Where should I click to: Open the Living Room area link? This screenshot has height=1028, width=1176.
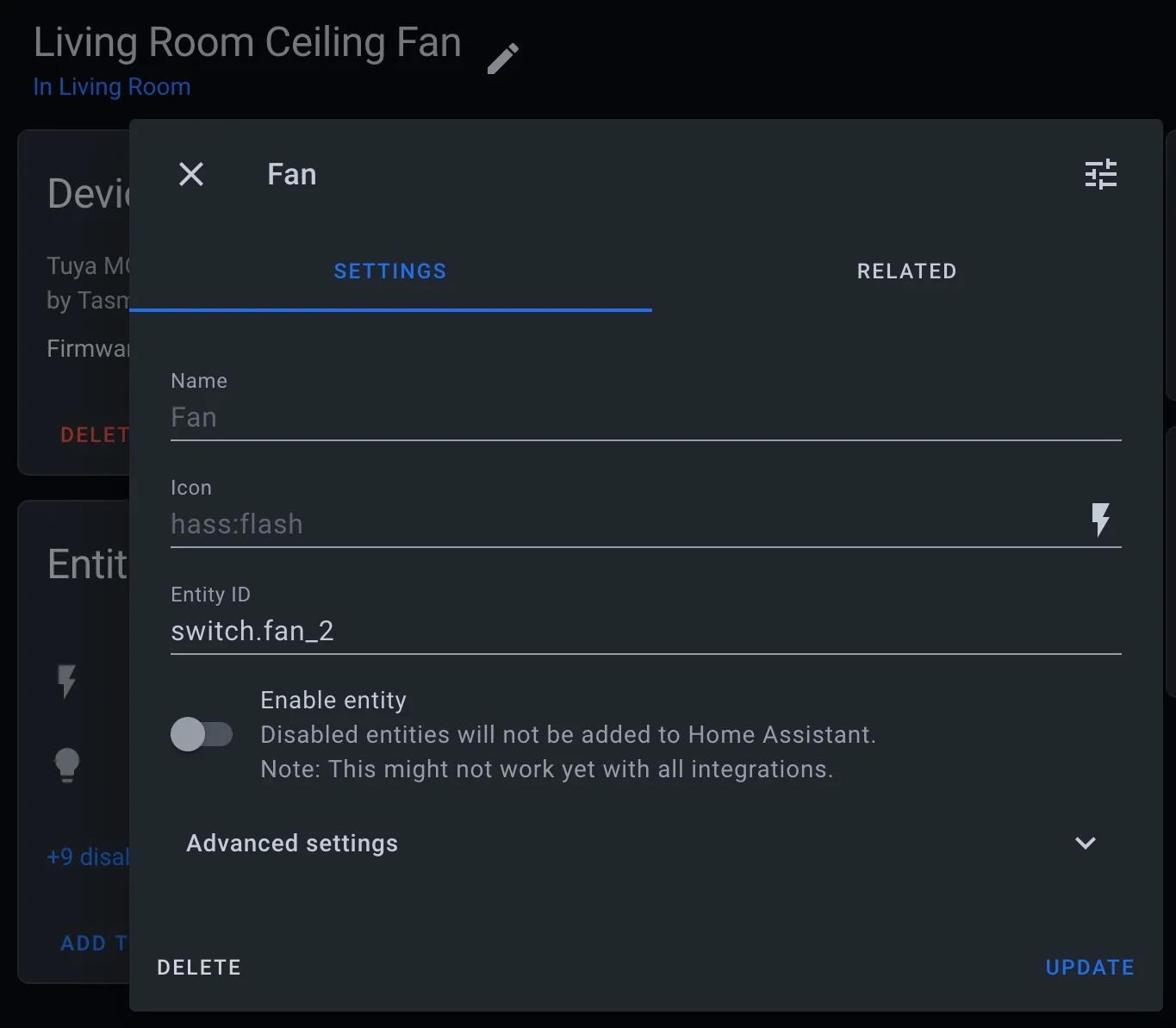(111, 87)
